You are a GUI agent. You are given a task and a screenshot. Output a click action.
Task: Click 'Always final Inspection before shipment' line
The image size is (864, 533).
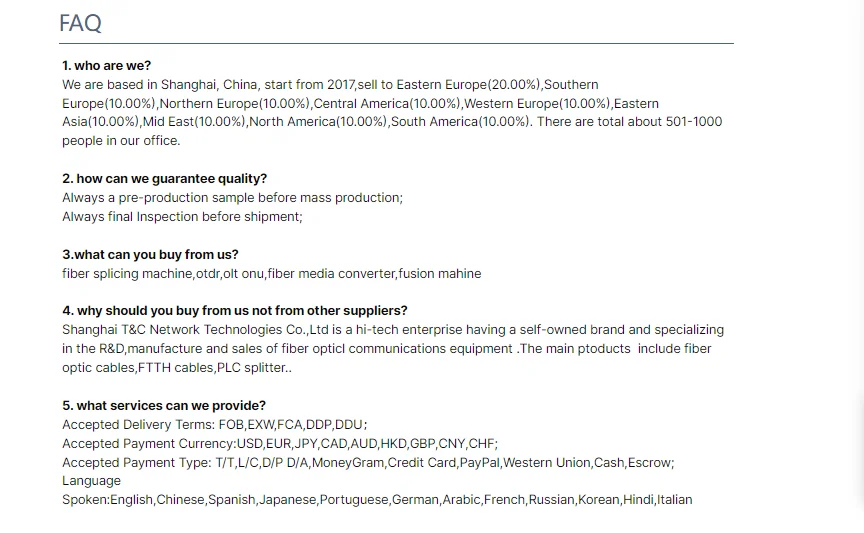tap(182, 217)
